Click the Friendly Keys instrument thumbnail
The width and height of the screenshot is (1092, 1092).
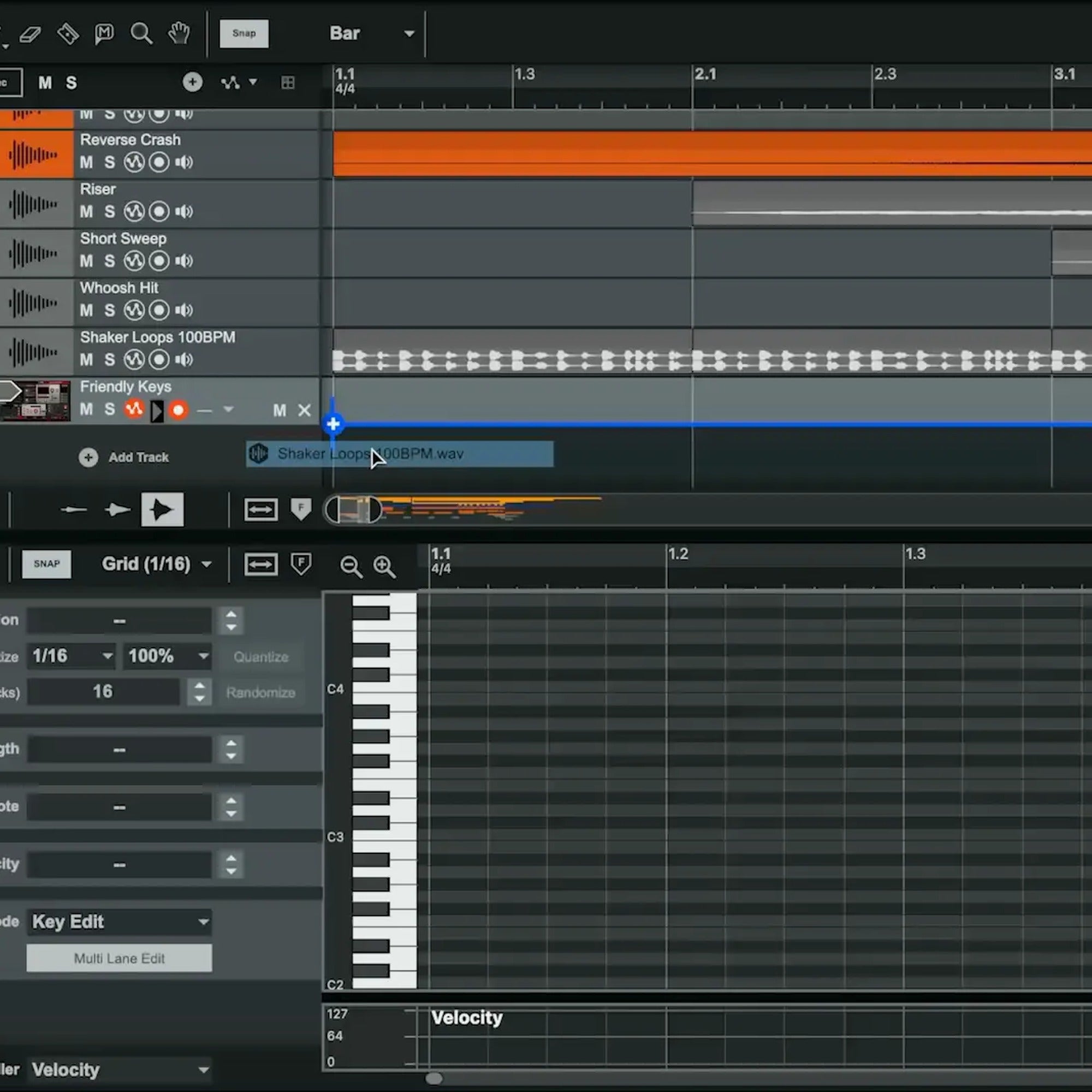[x=35, y=401]
